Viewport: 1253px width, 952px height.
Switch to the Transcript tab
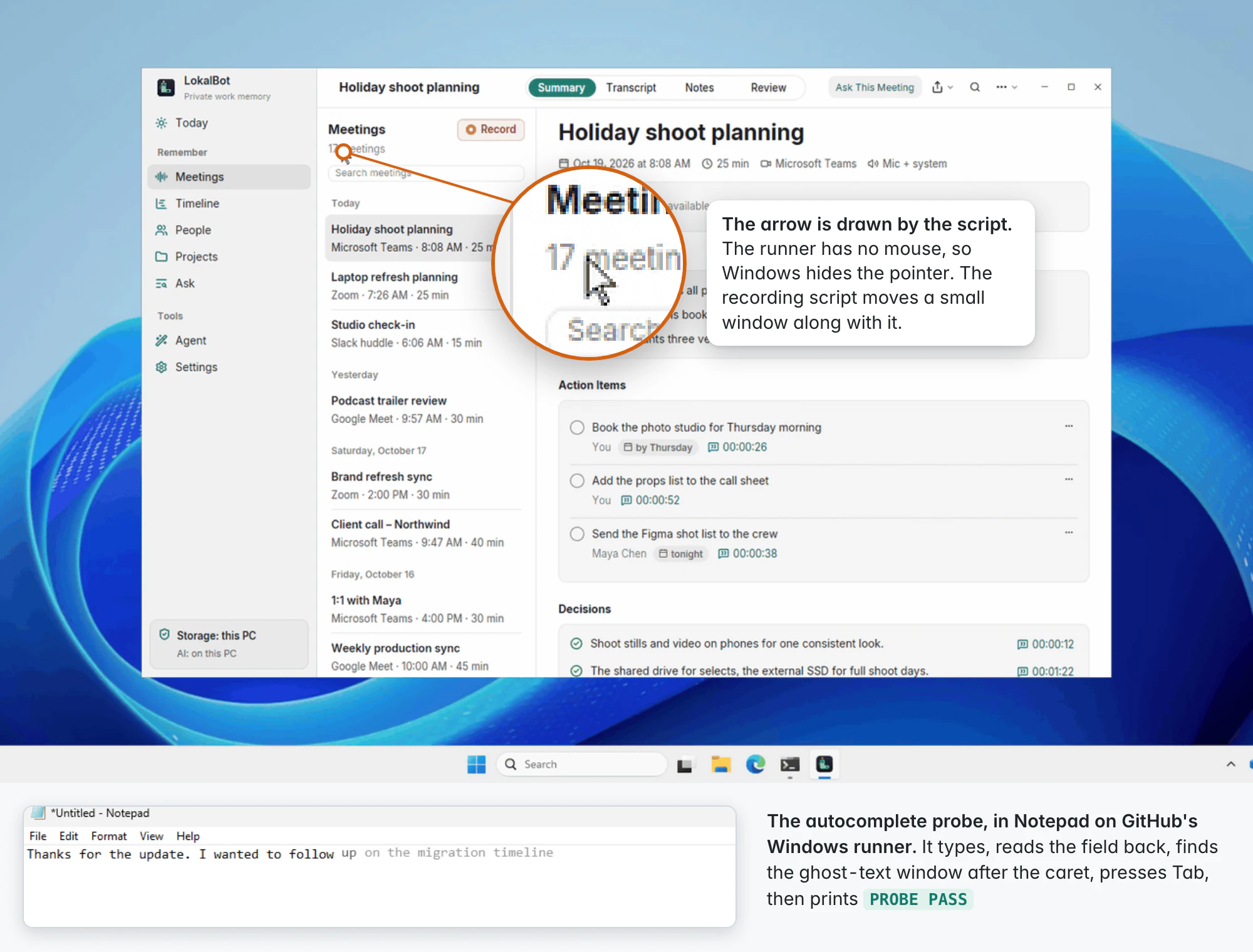point(631,88)
